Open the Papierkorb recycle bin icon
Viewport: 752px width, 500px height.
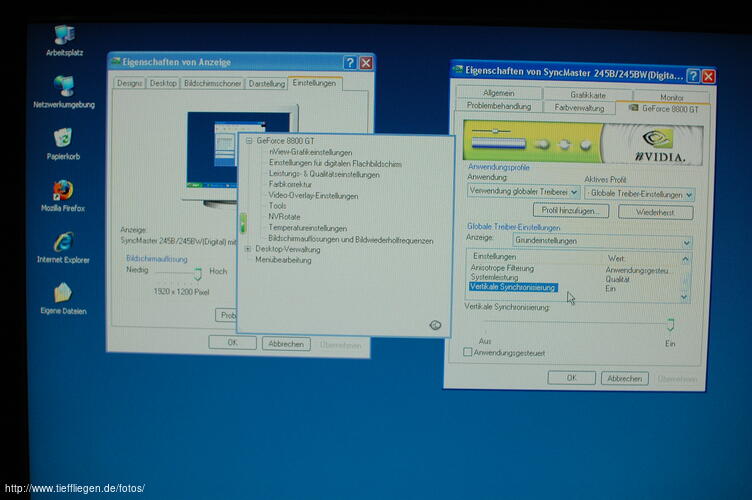click(63, 143)
